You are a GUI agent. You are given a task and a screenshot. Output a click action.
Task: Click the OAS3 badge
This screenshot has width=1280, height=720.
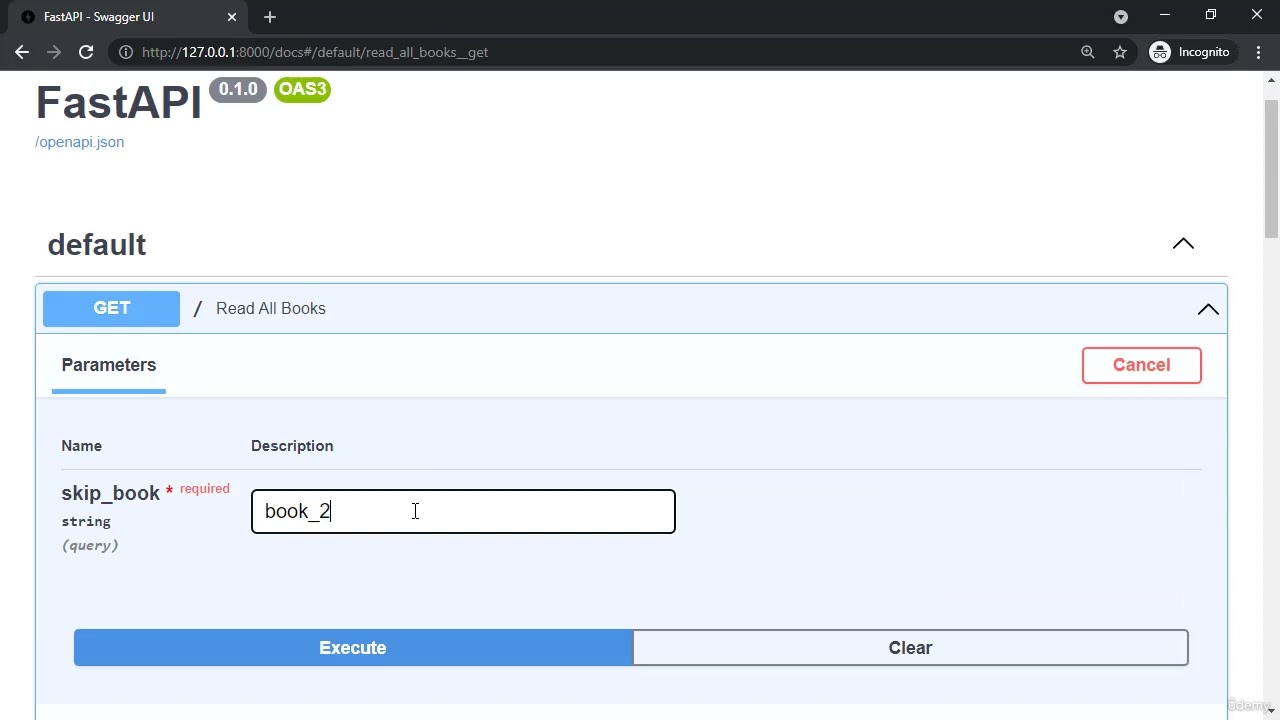pos(302,89)
